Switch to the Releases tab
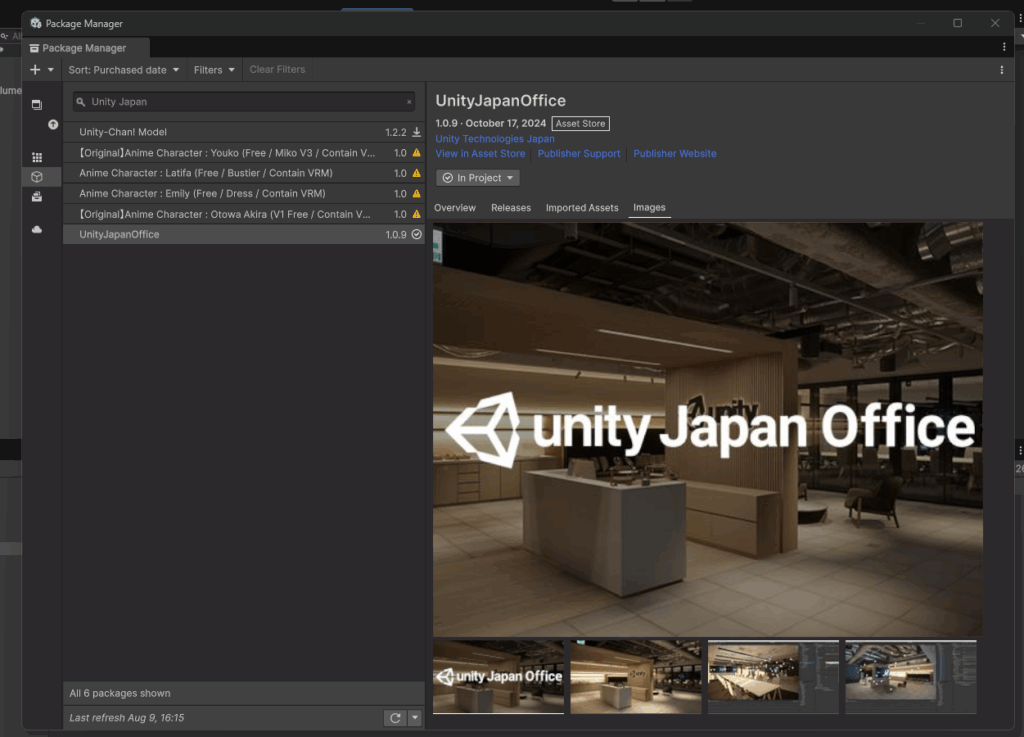Image resolution: width=1024 pixels, height=737 pixels. pos(511,208)
